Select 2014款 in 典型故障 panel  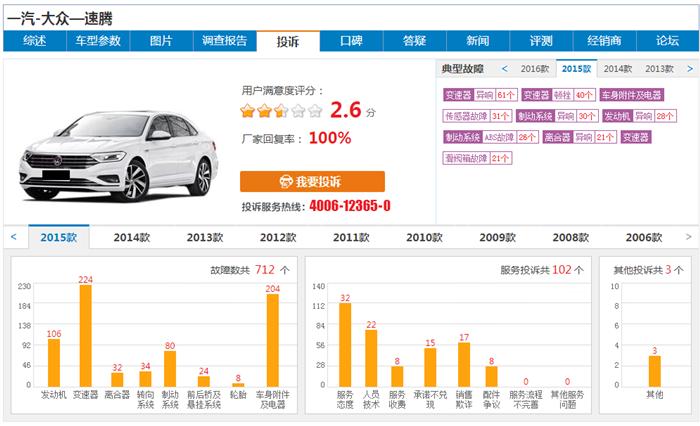click(618, 69)
